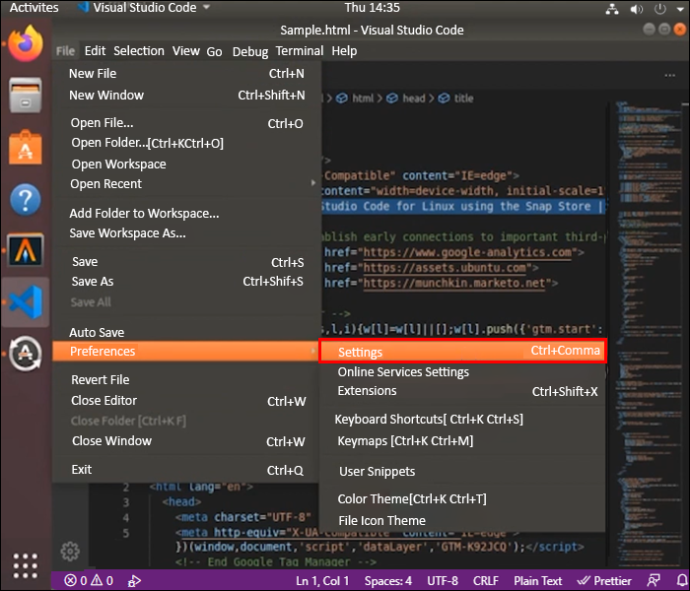Viewport: 690px width, 591px height.
Task: Select Close Window
Action: pos(187,441)
